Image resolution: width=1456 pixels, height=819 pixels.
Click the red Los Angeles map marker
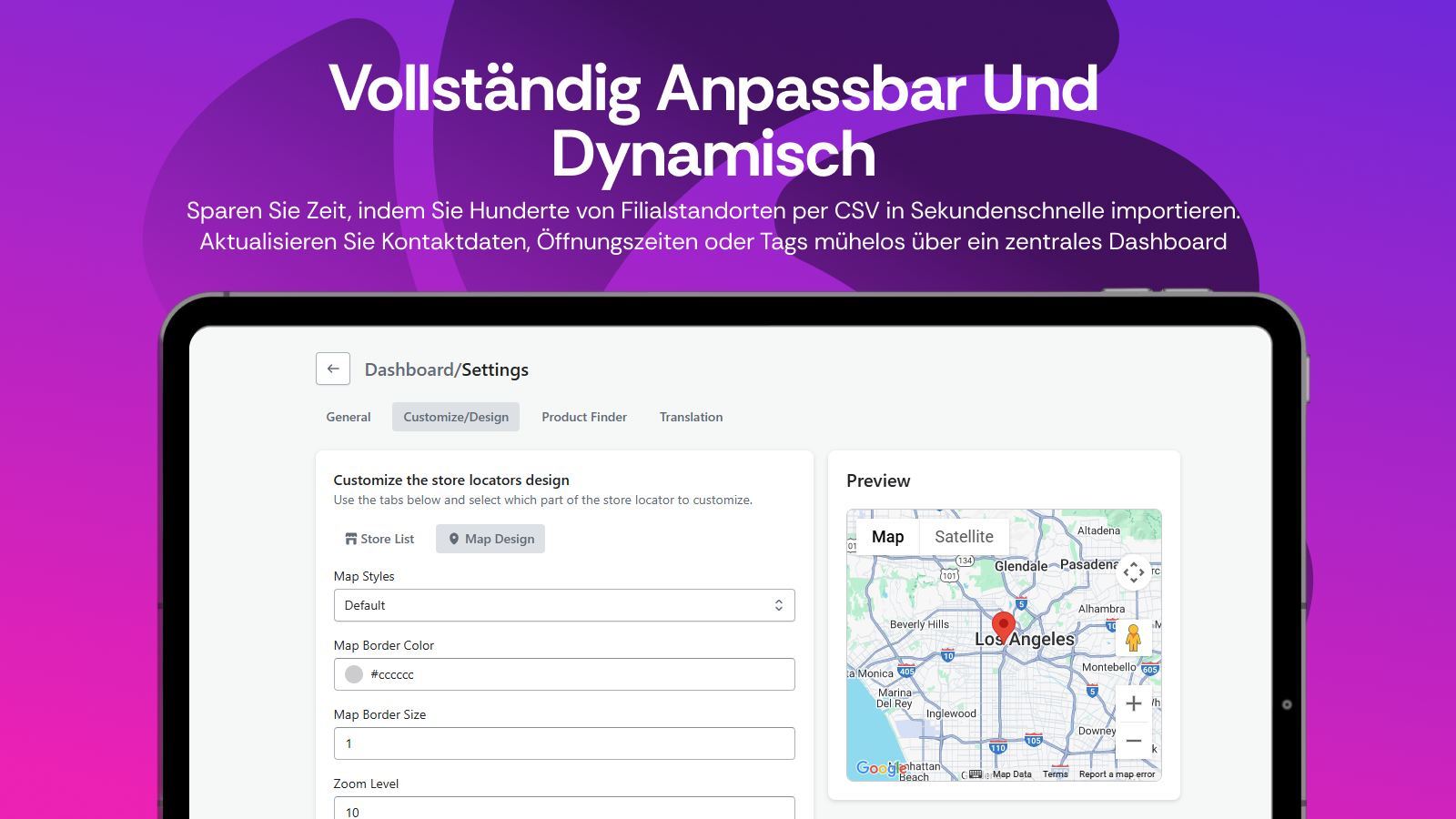(x=1004, y=628)
